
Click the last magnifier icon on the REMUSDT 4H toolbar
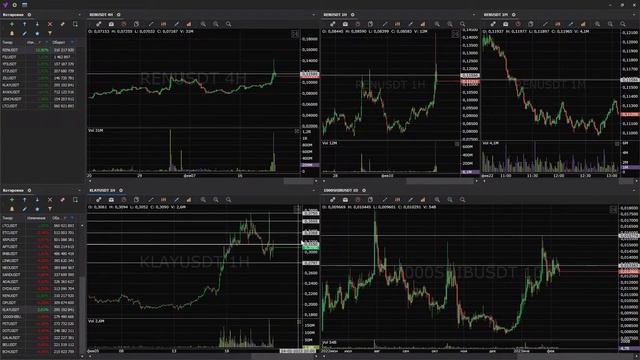click(229, 24)
